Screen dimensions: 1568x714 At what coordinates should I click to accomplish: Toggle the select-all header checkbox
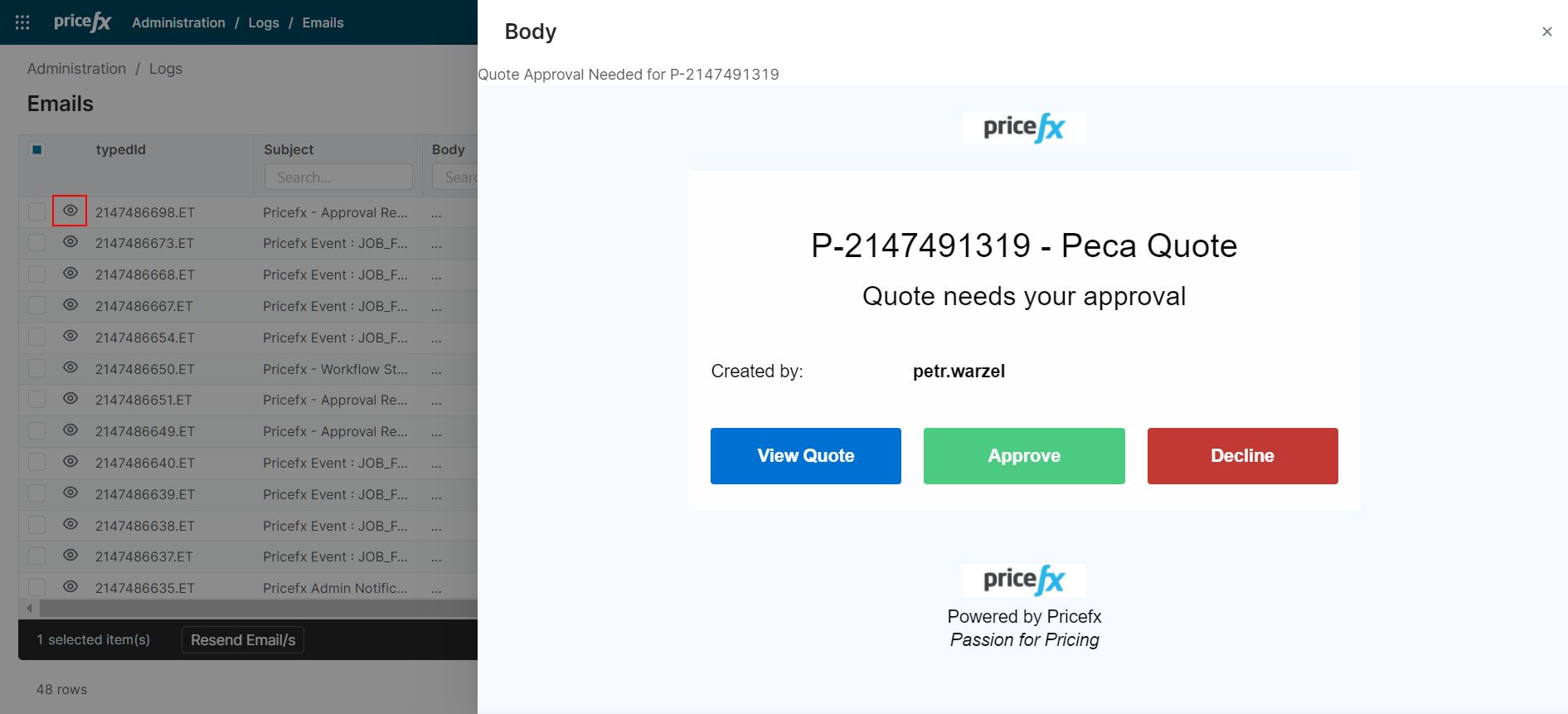coord(37,150)
